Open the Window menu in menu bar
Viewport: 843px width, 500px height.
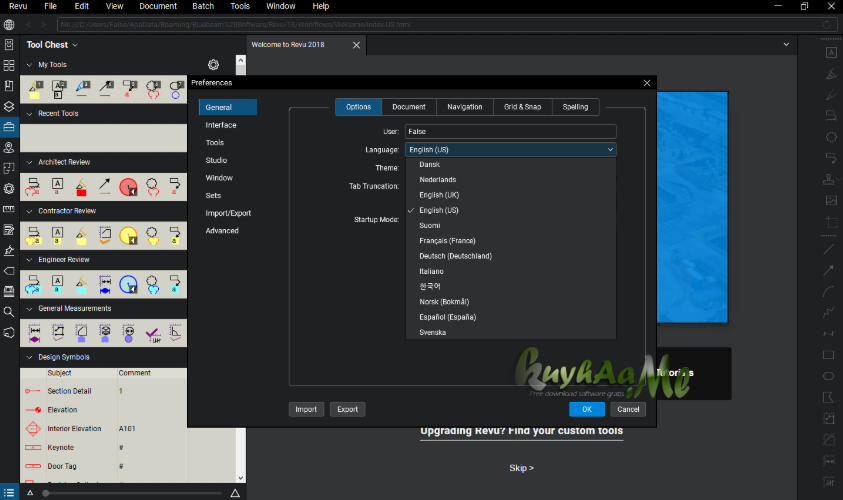[x=281, y=6]
